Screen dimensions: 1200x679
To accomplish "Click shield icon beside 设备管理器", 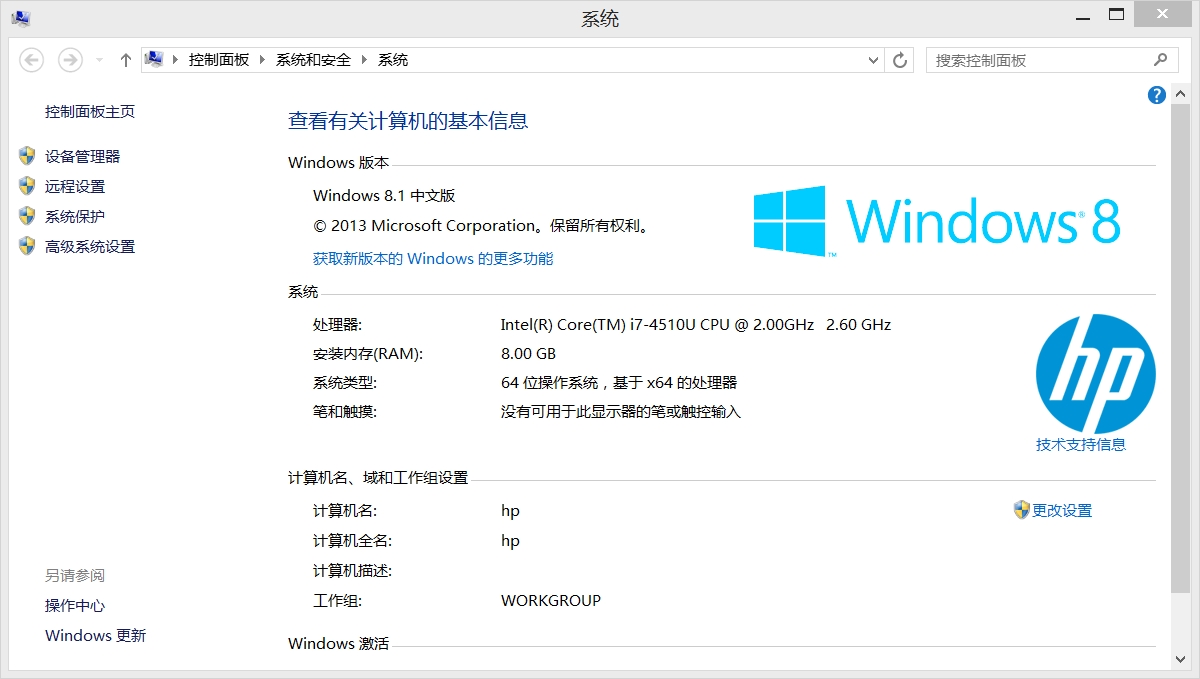I will pyautogui.click(x=27, y=156).
